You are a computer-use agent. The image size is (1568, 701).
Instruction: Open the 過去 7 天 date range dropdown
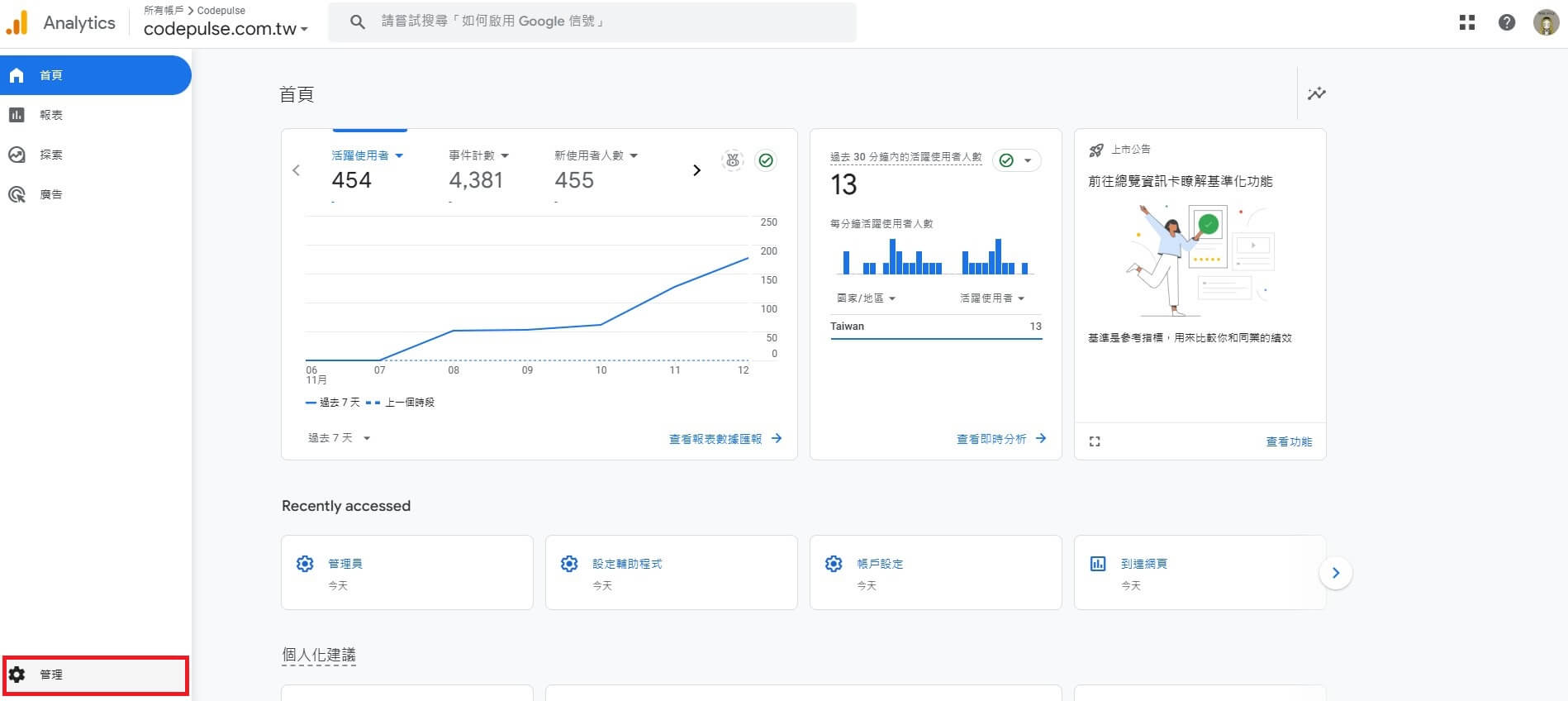(339, 438)
